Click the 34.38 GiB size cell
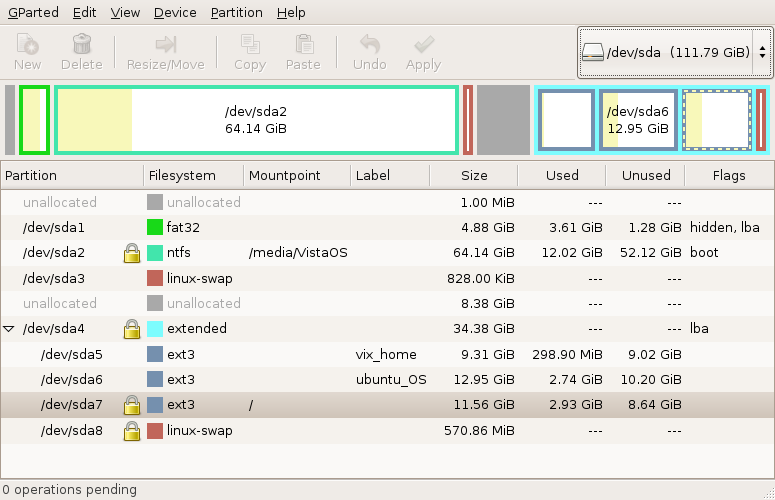The height and width of the screenshot is (500, 775). [x=484, y=329]
